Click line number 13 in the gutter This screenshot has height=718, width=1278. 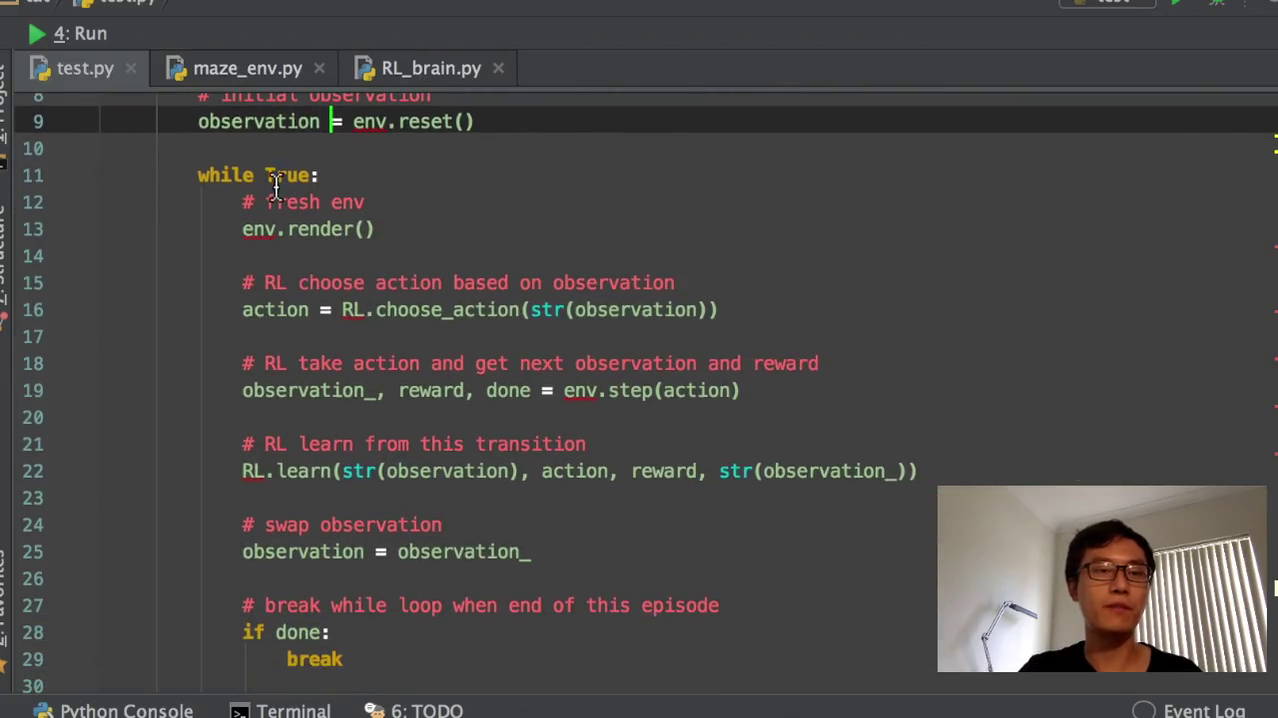[x=33, y=230]
